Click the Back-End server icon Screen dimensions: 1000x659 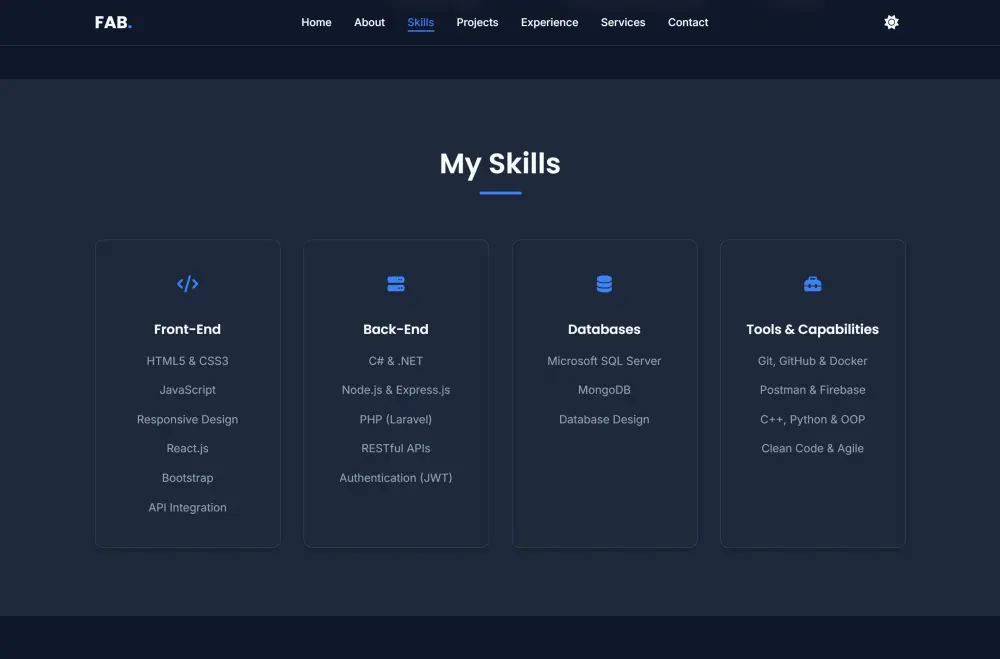395,284
